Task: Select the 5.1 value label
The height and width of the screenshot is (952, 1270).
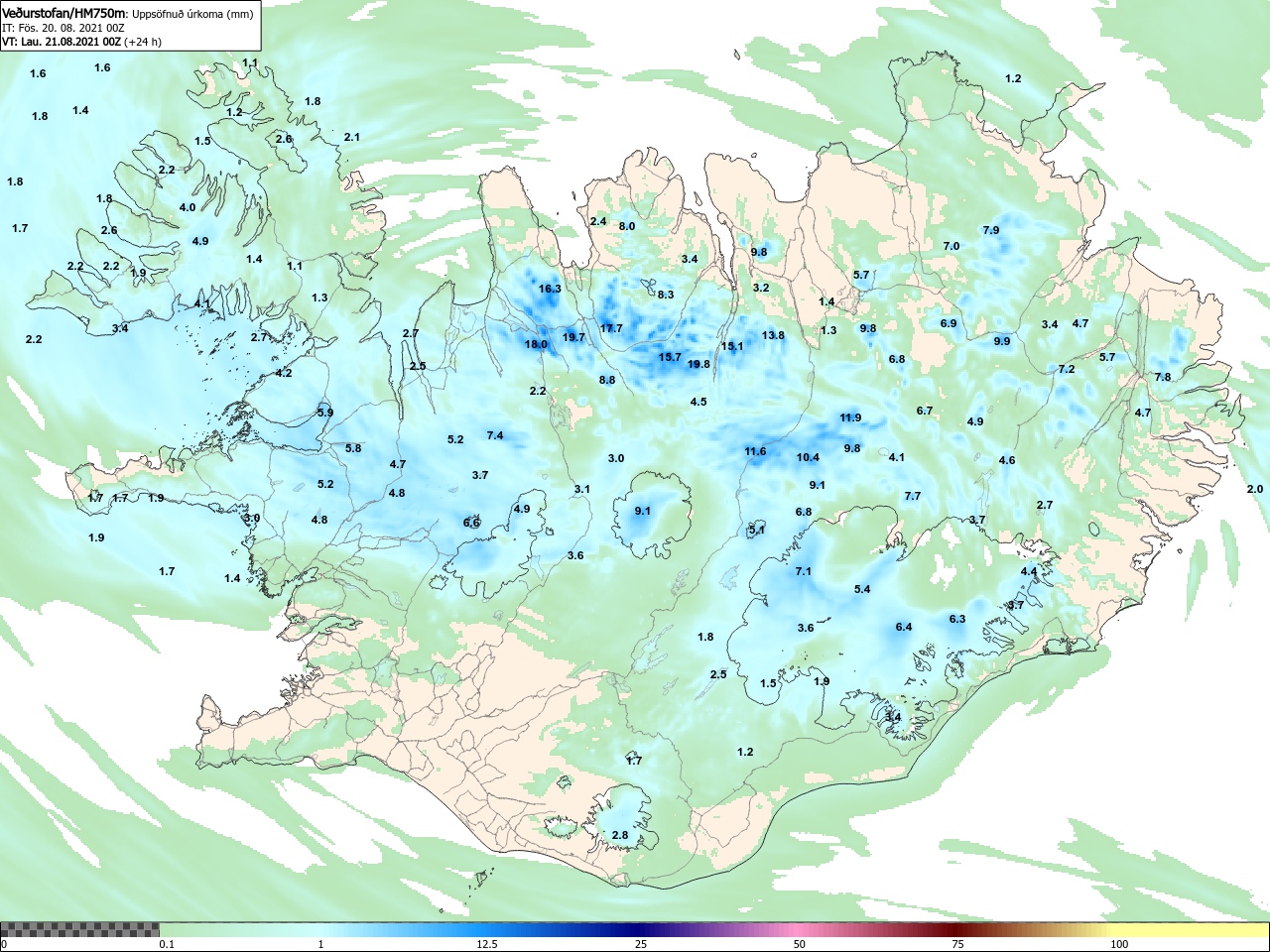Action: coord(757,531)
